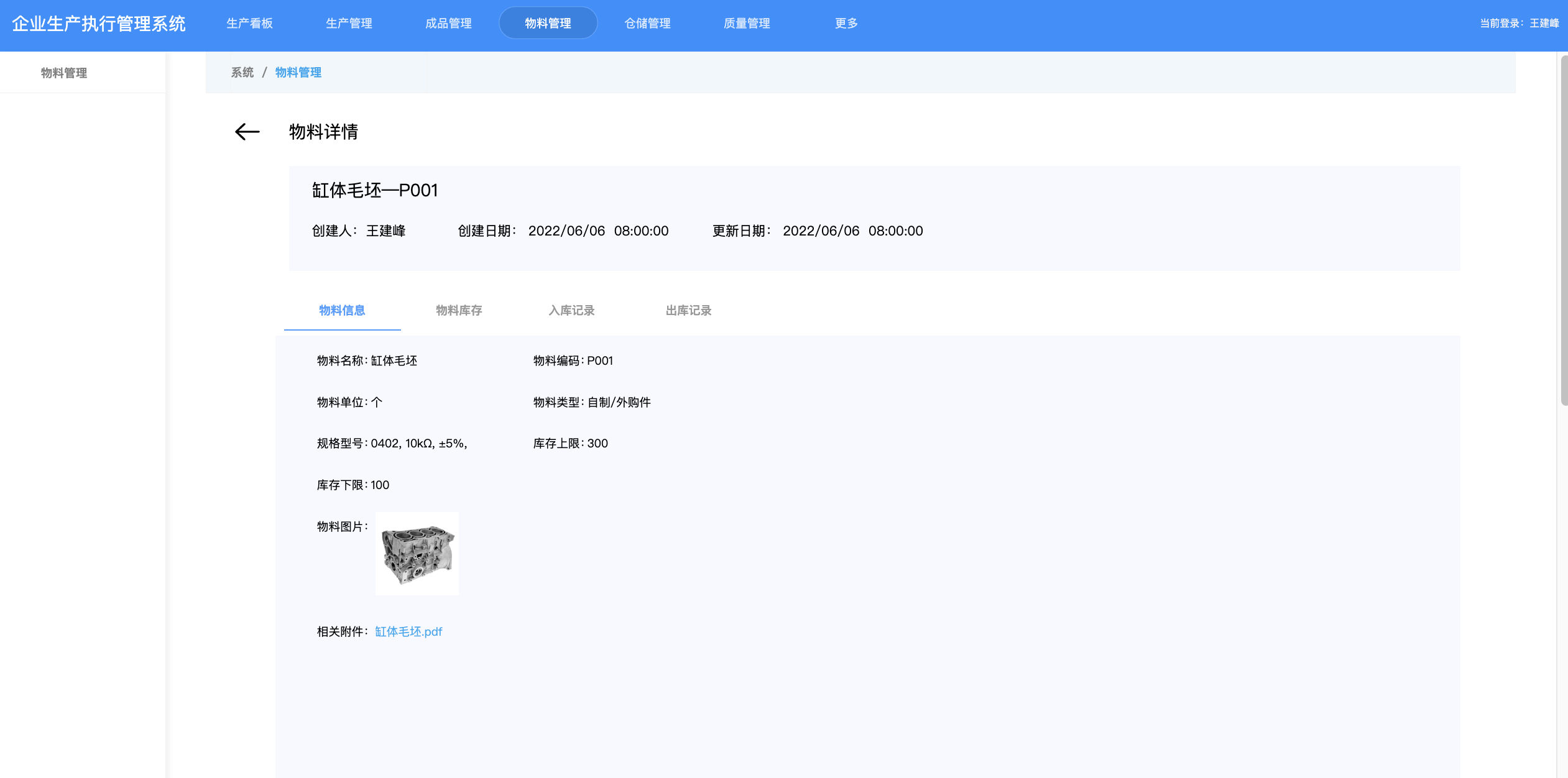Click the 系统 breadcrumb item
This screenshot has height=778, width=1568.
(x=242, y=73)
